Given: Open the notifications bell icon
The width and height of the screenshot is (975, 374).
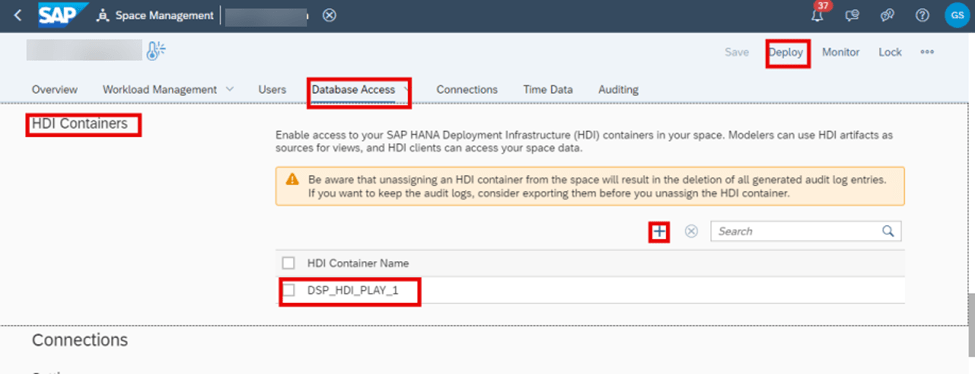Looking at the screenshot, I should (x=818, y=16).
